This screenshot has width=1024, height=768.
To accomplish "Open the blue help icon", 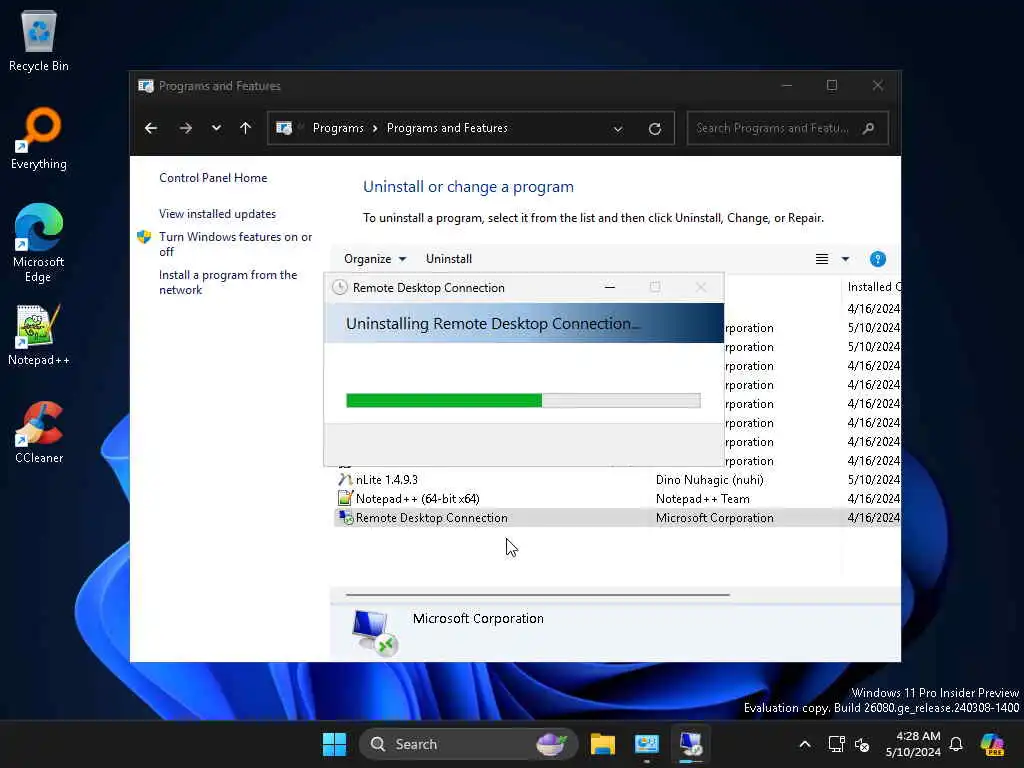I will click(x=878, y=259).
